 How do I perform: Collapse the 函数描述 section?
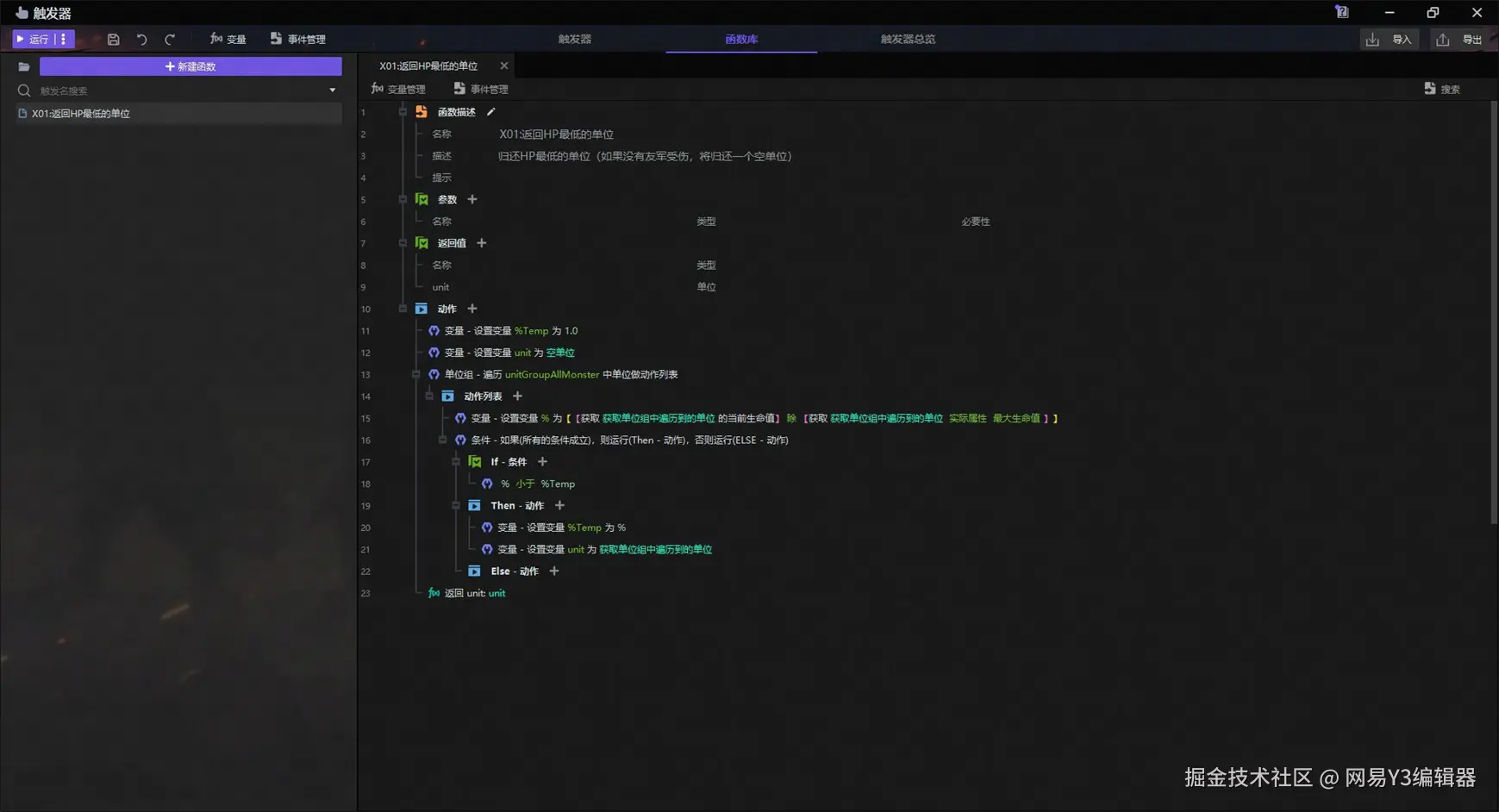(403, 112)
